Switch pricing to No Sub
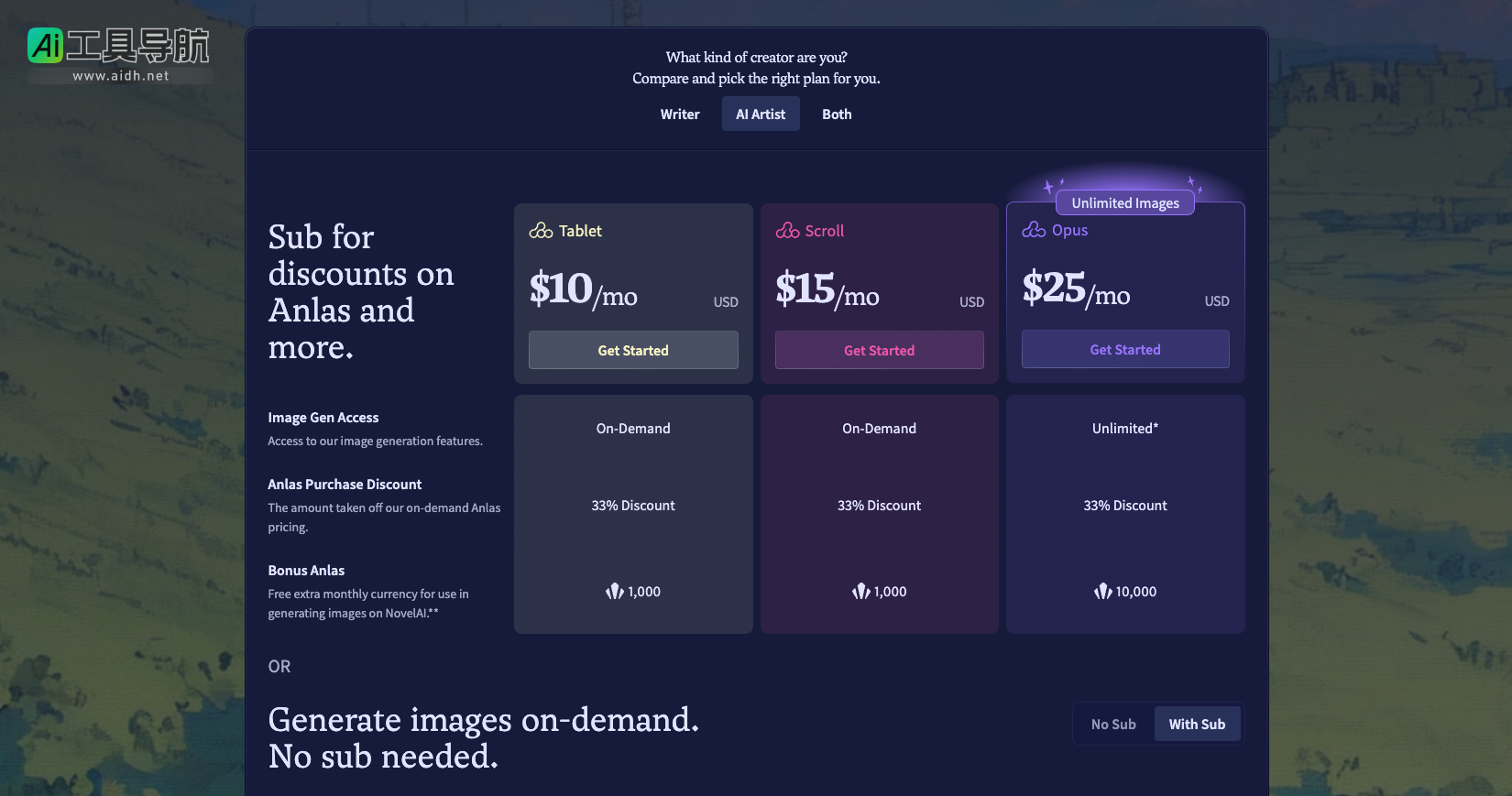This screenshot has width=1512, height=796. point(1112,724)
